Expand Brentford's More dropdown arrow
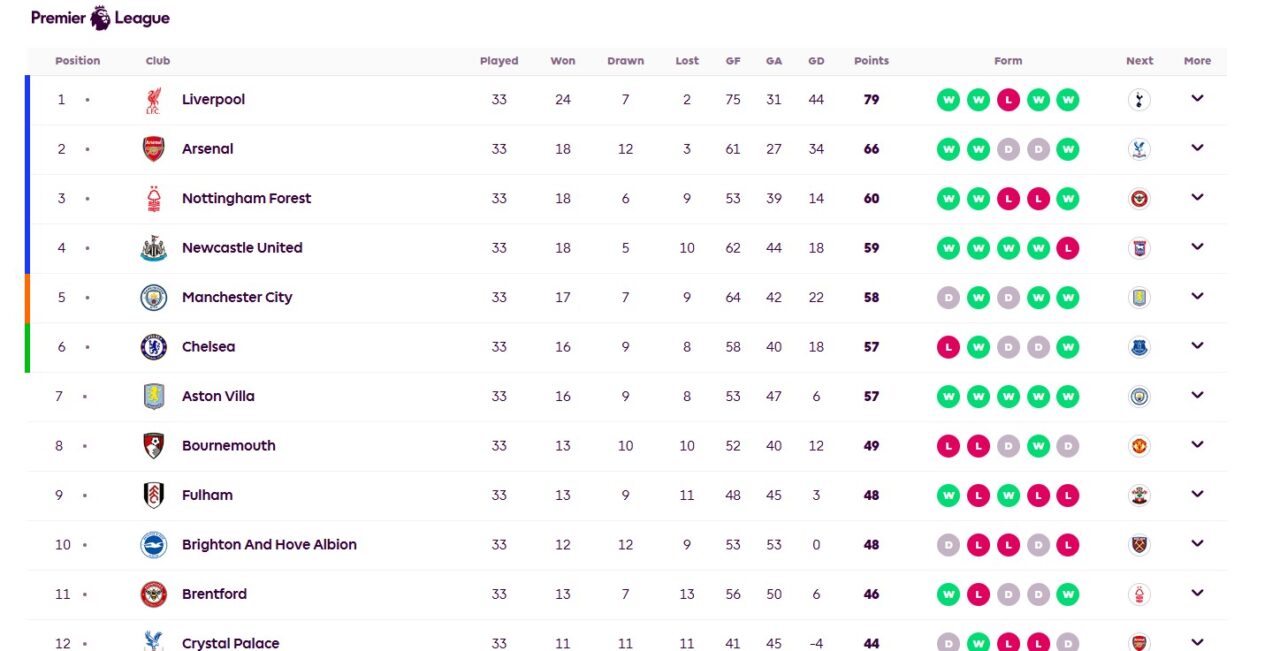 (x=1197, y=594)
